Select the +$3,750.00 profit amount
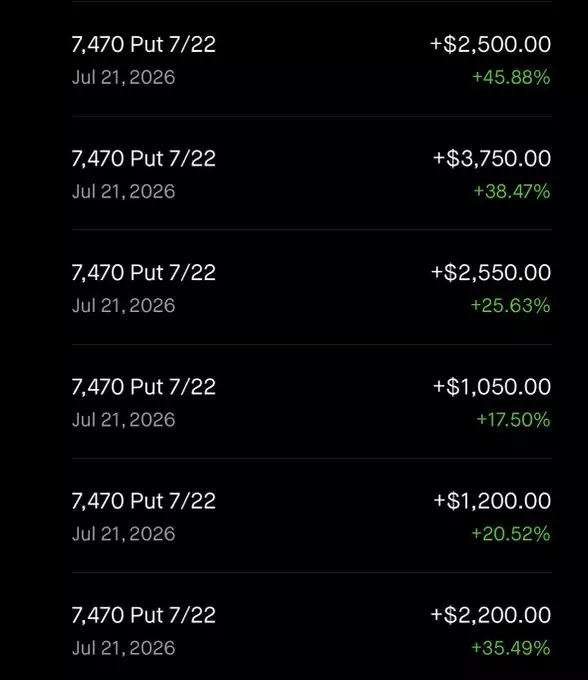The width and height of the screenshot is (588, 680). (492, 158)
